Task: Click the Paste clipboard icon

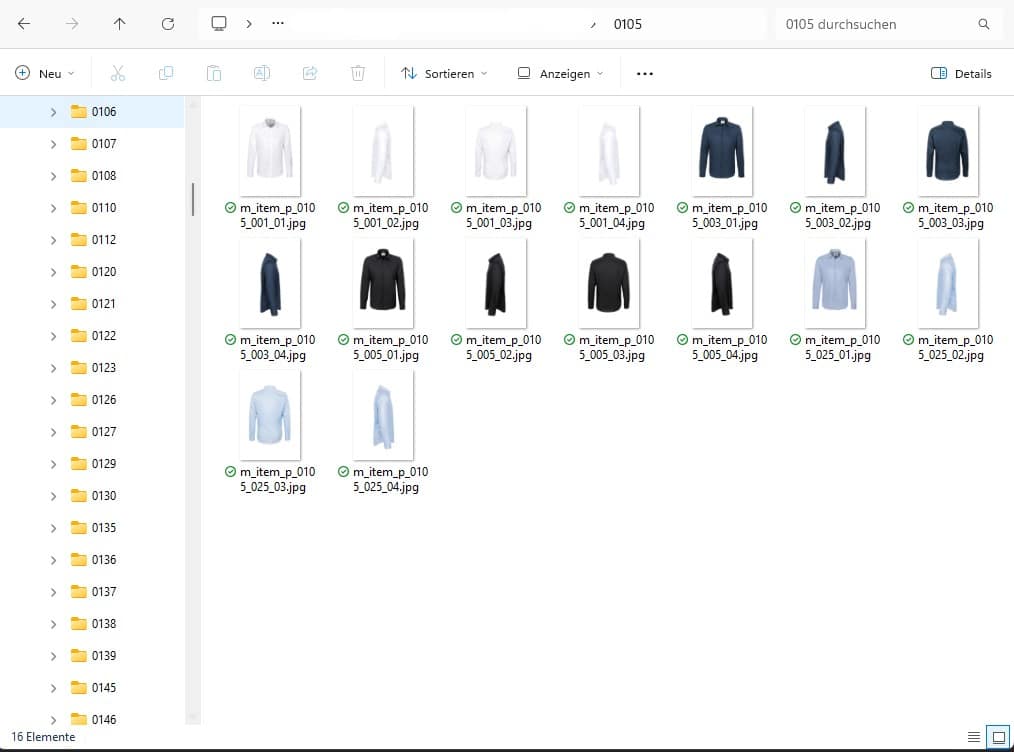Action: pyautogui.click(x=214, y=73)
